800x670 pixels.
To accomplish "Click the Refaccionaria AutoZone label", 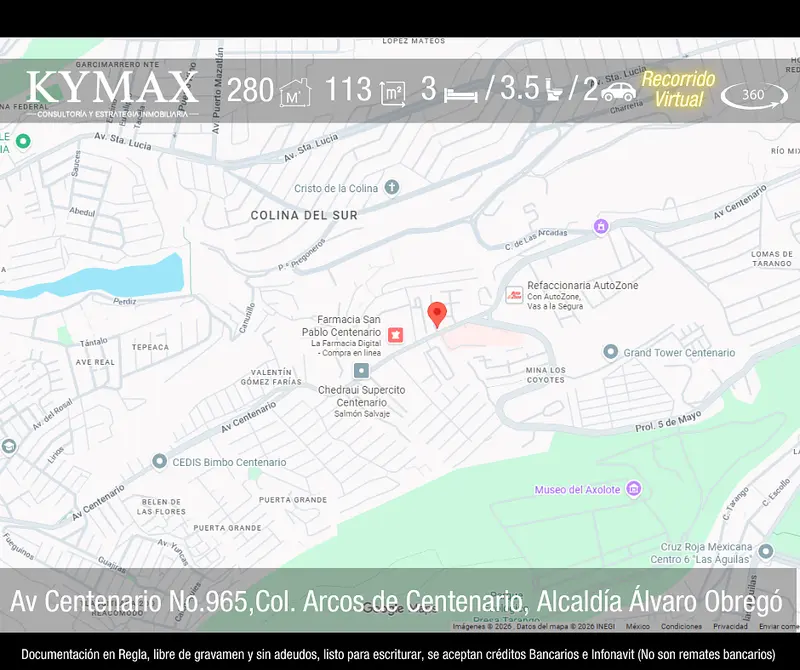I will coord(583,285).
